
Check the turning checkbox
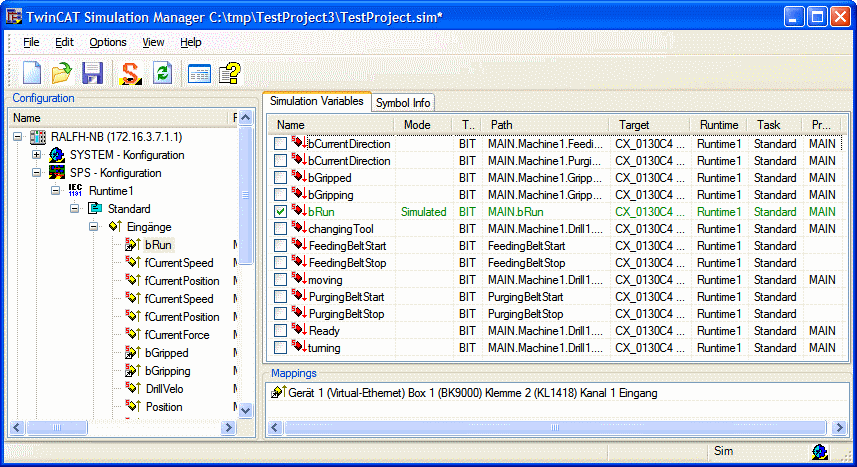click(x=280, y=347)
